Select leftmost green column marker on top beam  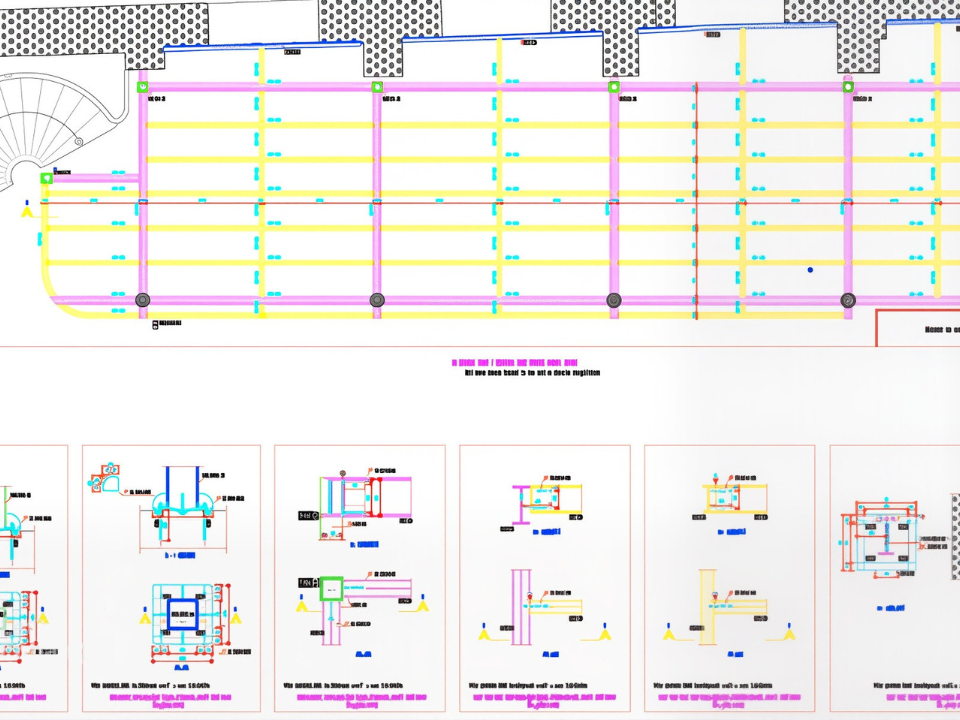(142, 87)
